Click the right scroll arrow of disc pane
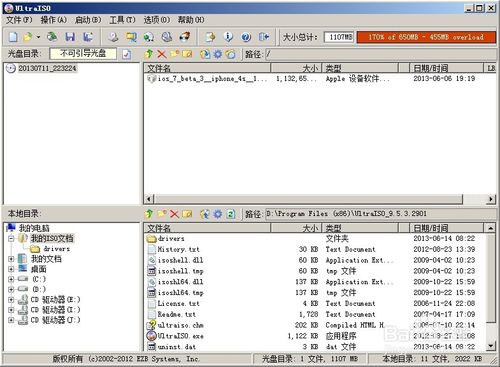 (x=490, y=199)
